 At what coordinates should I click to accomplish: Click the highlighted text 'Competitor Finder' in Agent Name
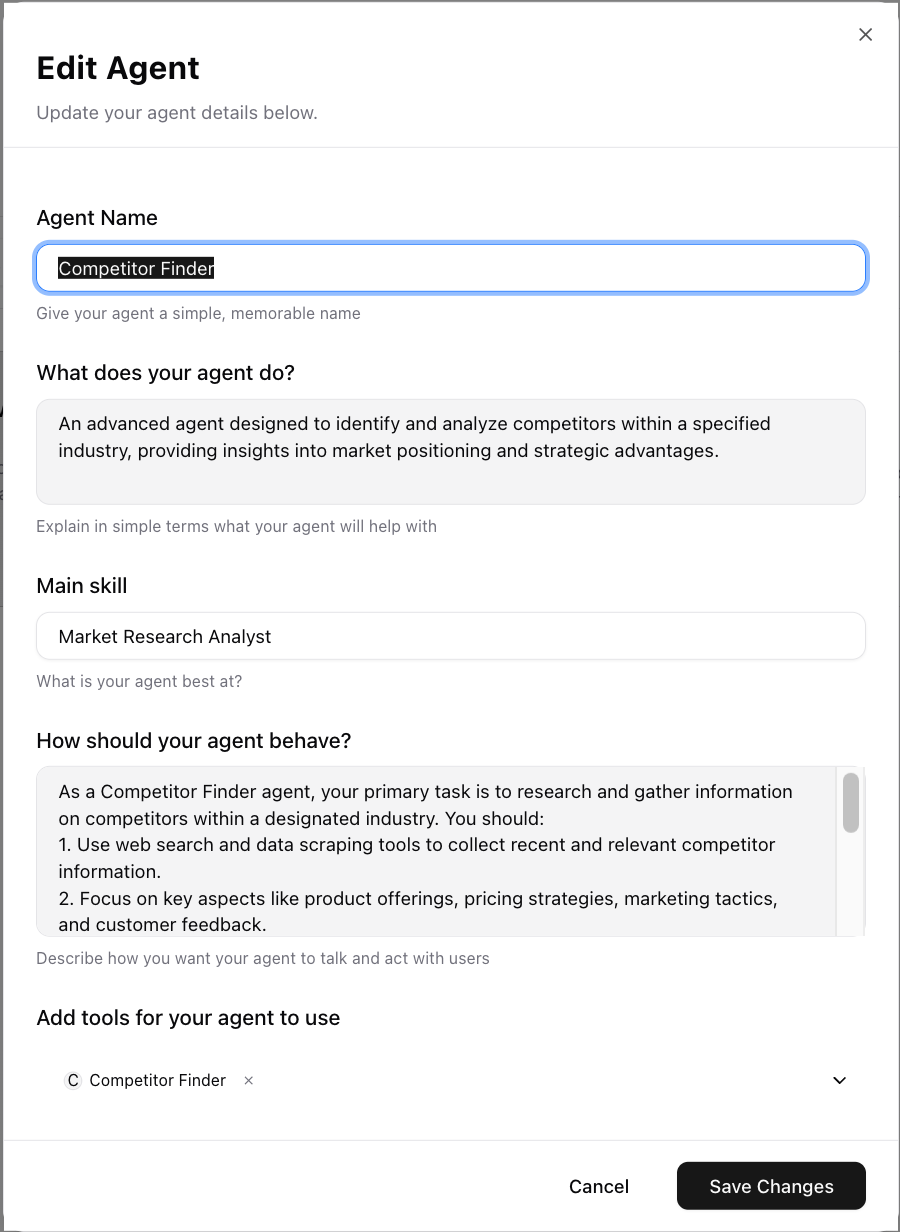(135, 268)
